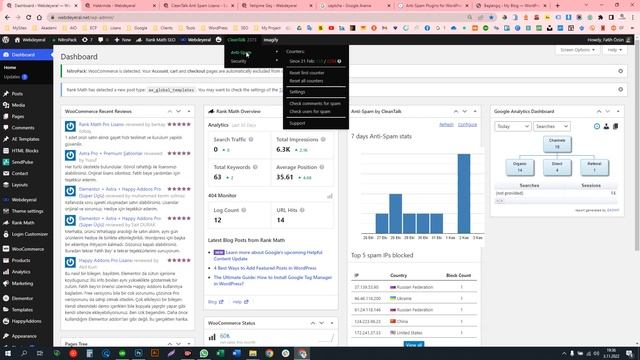The height and width of the screenshot is (360, 640).
Task: Open WooCommerce from the sidebar
Action: 27,249
